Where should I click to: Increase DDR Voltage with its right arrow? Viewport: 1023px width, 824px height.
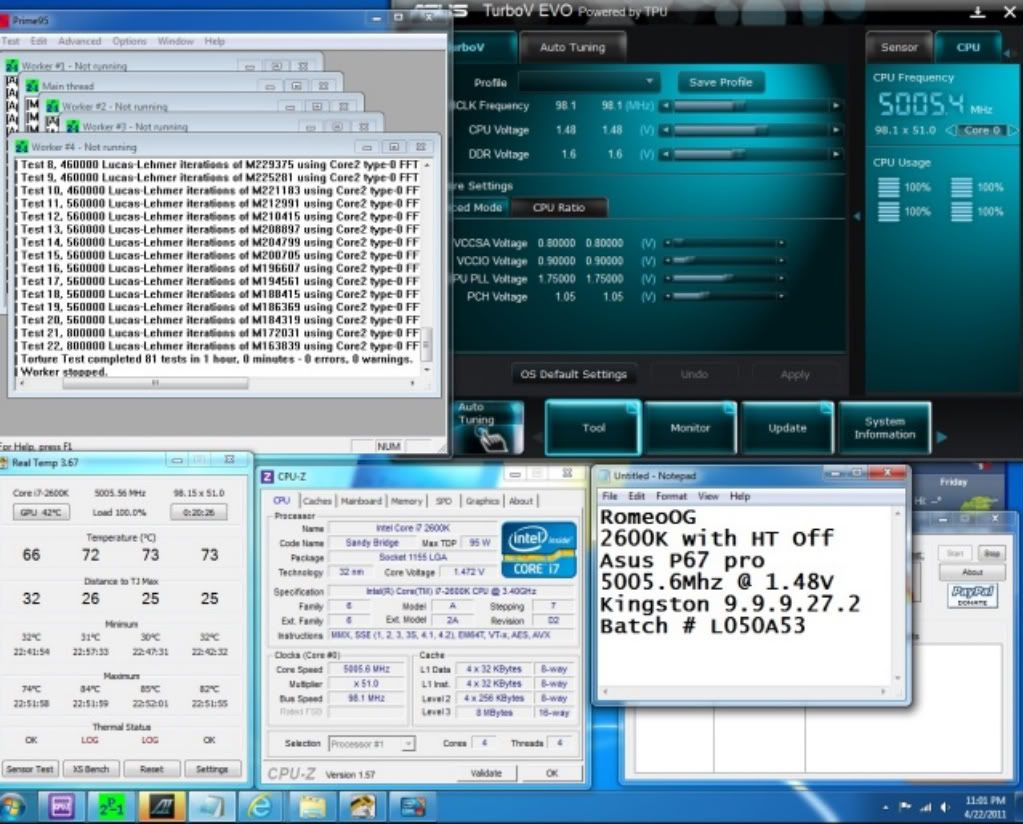(x=836, y=155)
